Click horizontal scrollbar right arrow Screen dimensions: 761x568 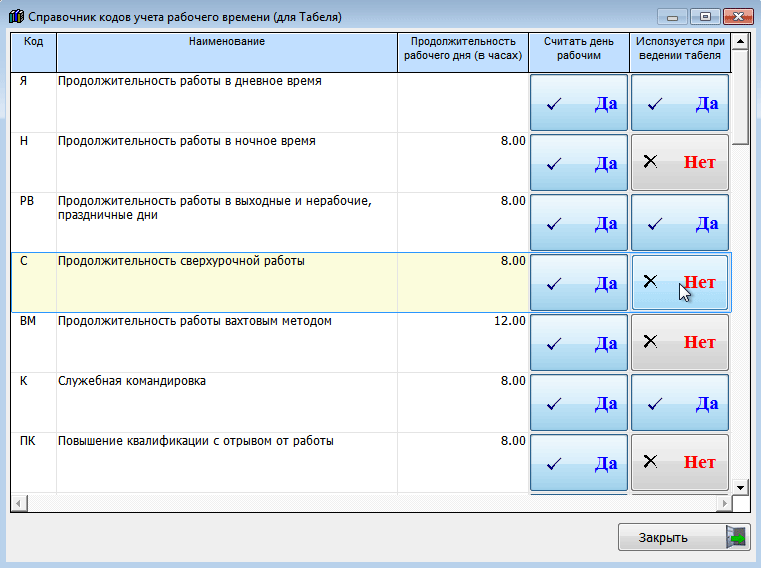tap(724, 503)
